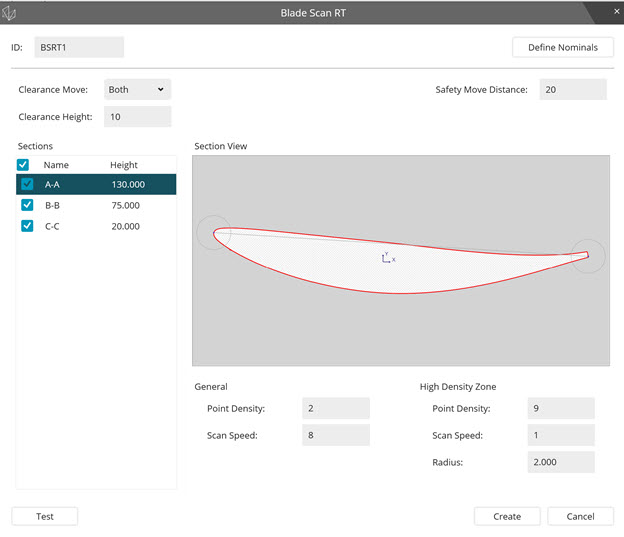This screenshot has height=537, width=624.
Task: Focus the Clearance Height field
Action: point(136,117)
